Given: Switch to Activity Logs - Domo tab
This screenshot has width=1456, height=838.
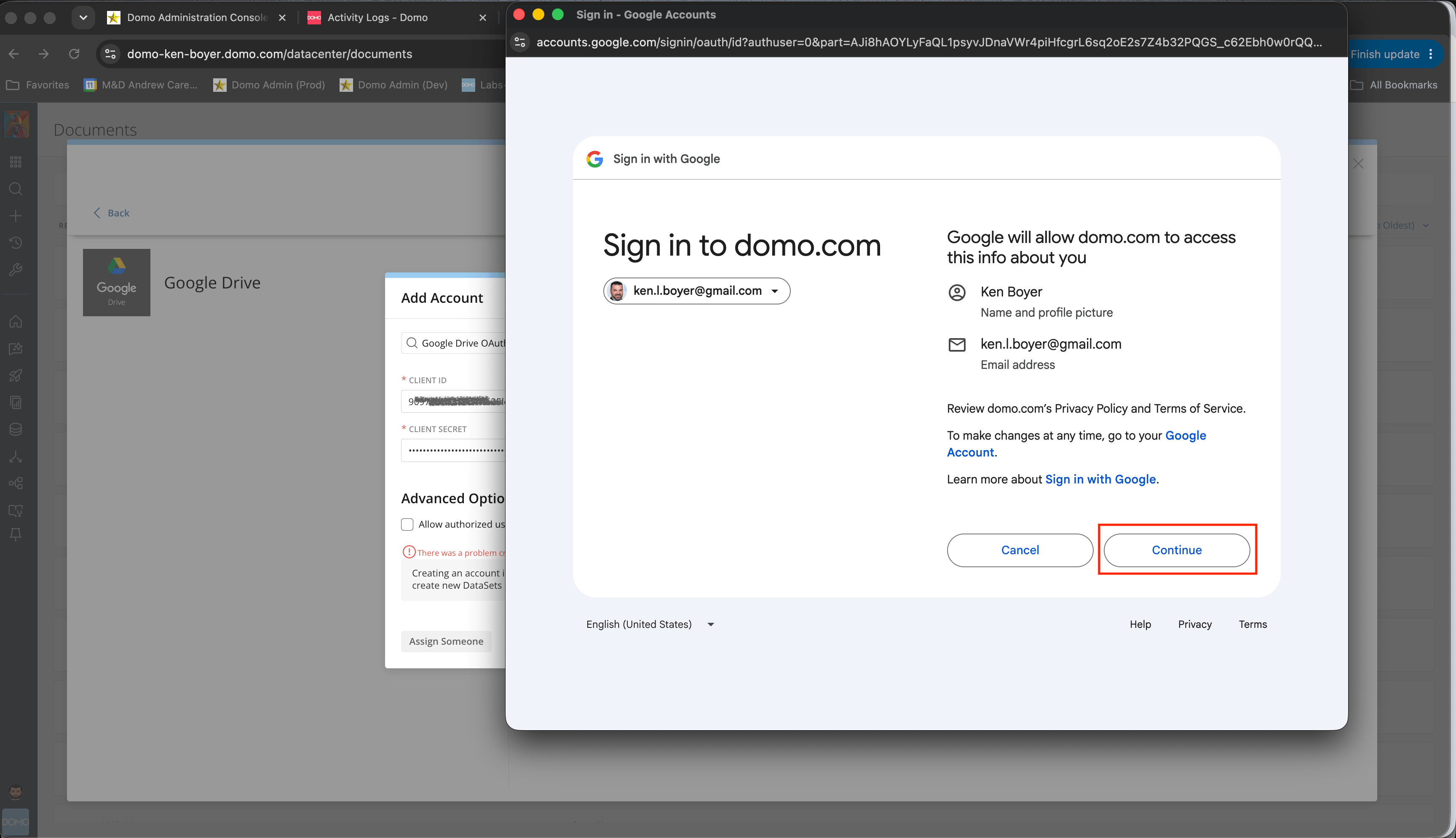Looking at the screenshot, I should tap(377, 18).
